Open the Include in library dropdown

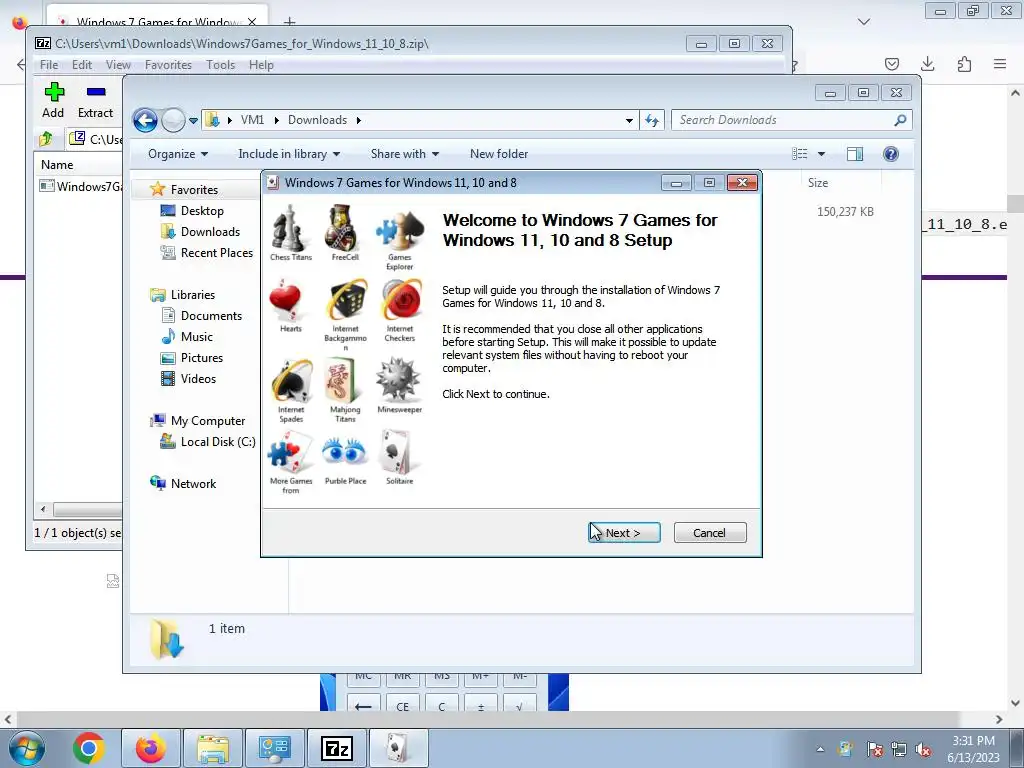click(x=289, y=154)
